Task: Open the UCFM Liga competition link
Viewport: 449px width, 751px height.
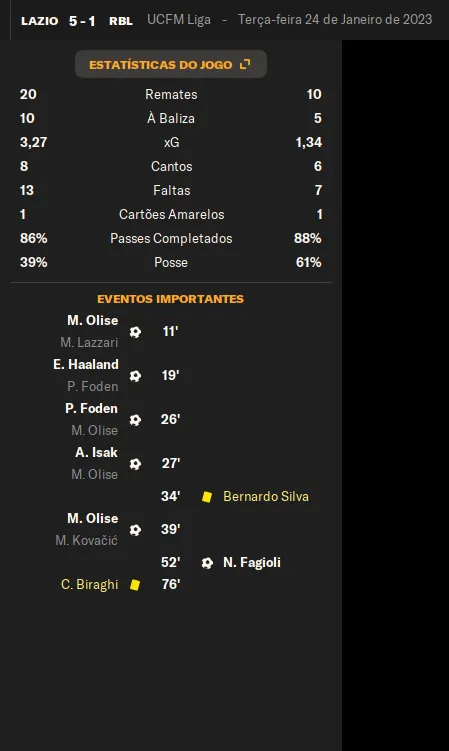Action: click(179, 20)
